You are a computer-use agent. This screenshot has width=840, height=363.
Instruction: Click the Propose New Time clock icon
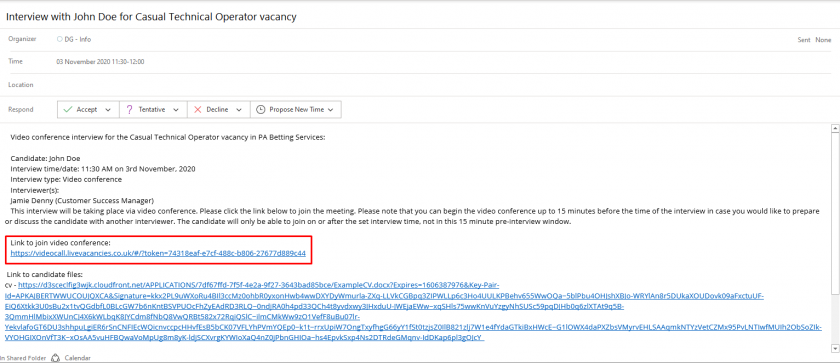tap(260, 109)
